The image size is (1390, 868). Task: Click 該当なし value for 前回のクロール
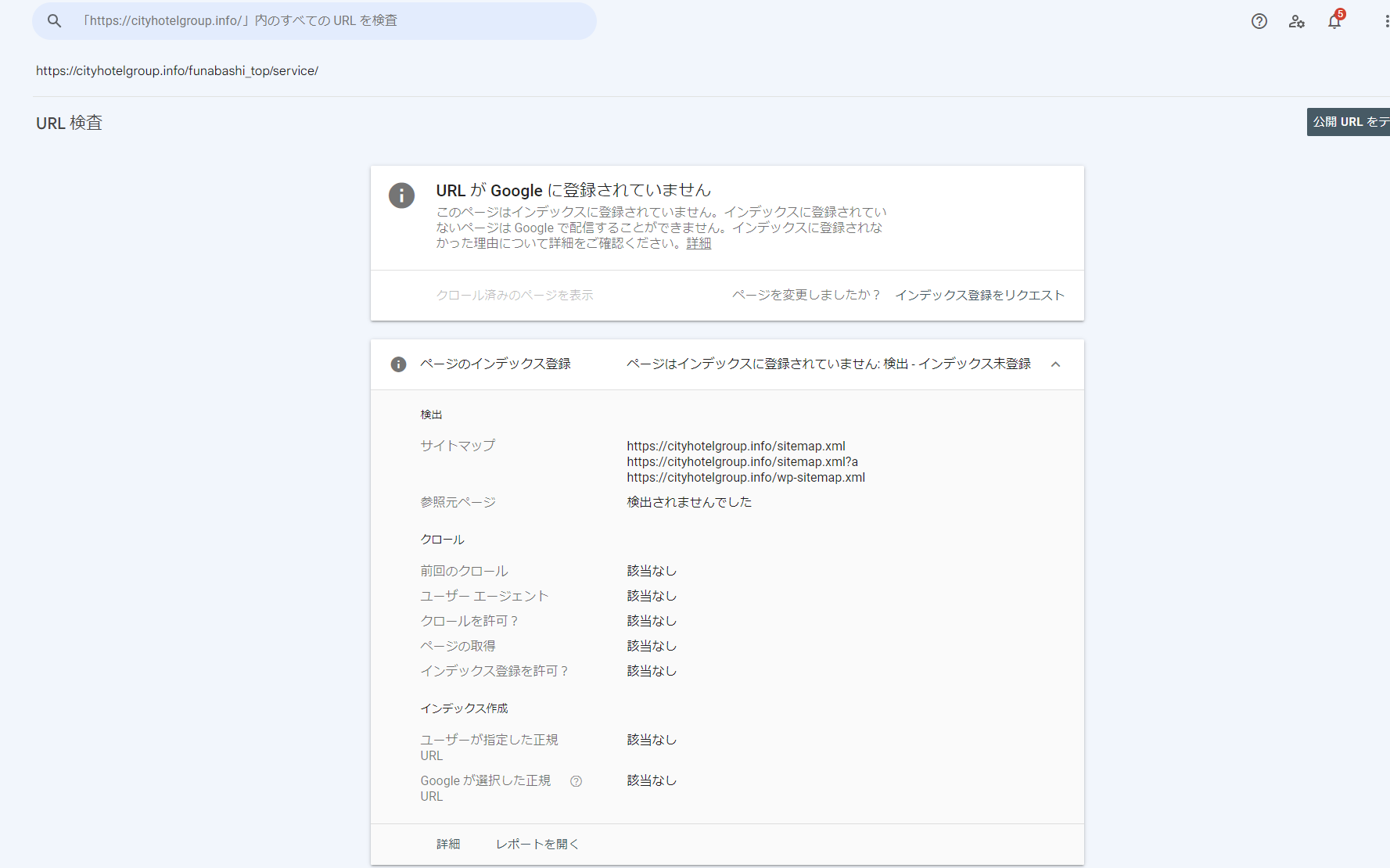point(652,571)
